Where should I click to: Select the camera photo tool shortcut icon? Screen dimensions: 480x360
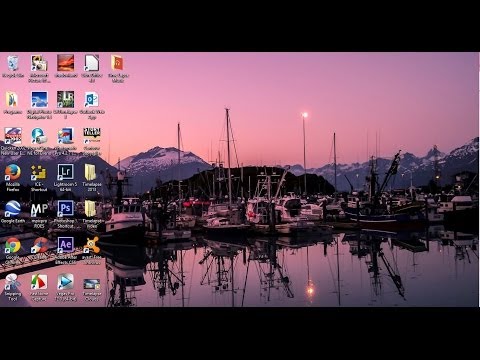pos(39,63)
